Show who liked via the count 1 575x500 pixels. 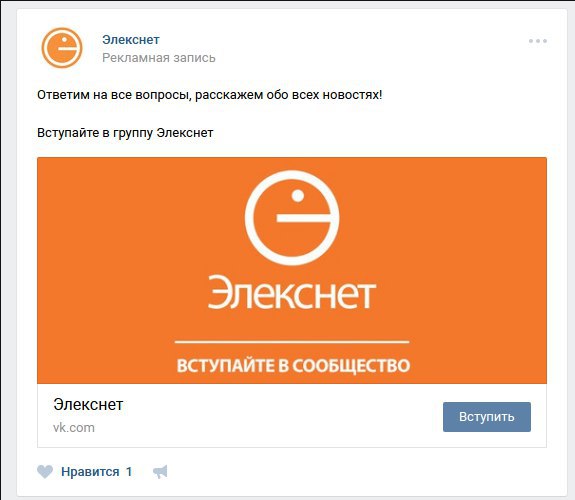[129, 471]
